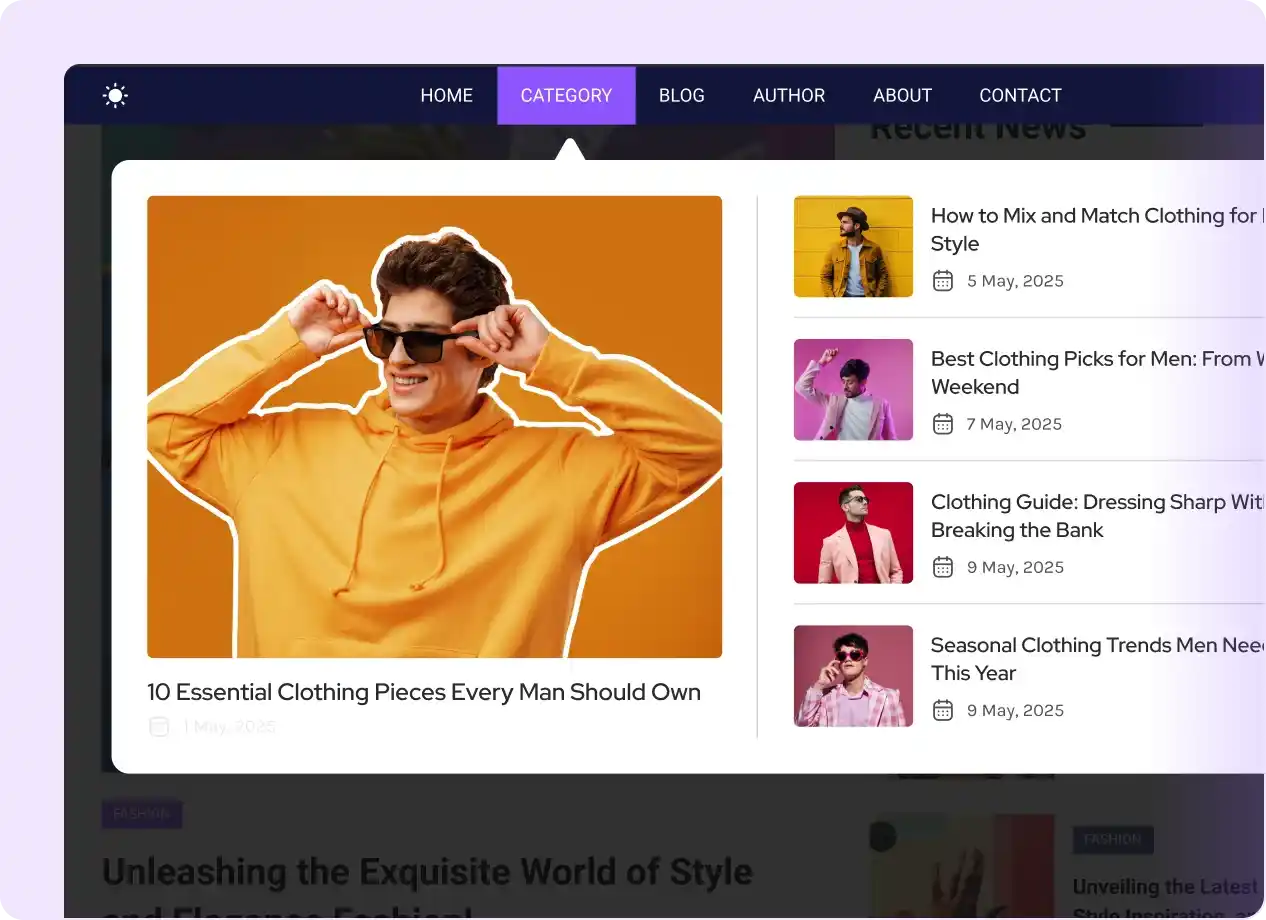This screenshot has width=1266, height=920.
Task: Open "10 Essential Clothing Pieces Every Man Should Own"
Action: point(424,692)
